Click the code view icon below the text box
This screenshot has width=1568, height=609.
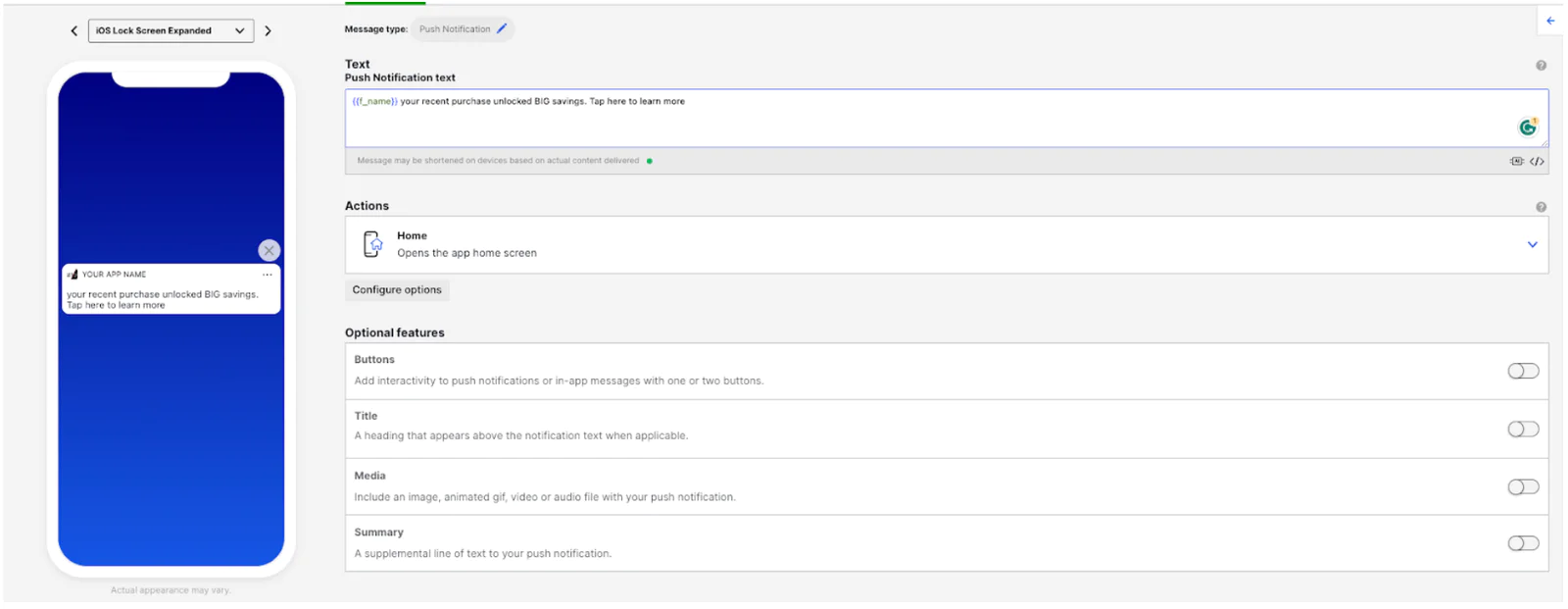click(1537, 162)
